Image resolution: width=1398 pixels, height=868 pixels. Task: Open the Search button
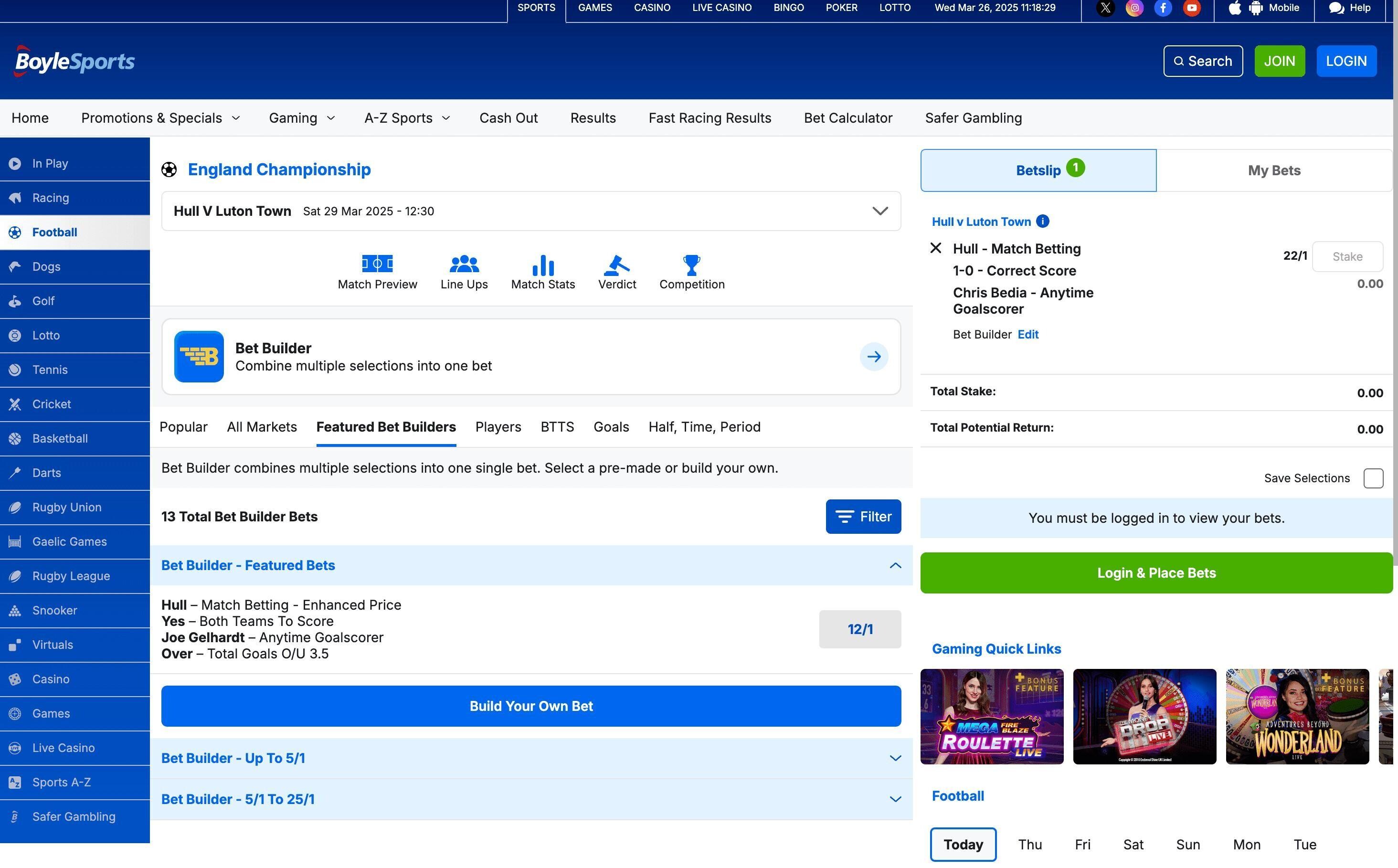tap(1203, 62)
